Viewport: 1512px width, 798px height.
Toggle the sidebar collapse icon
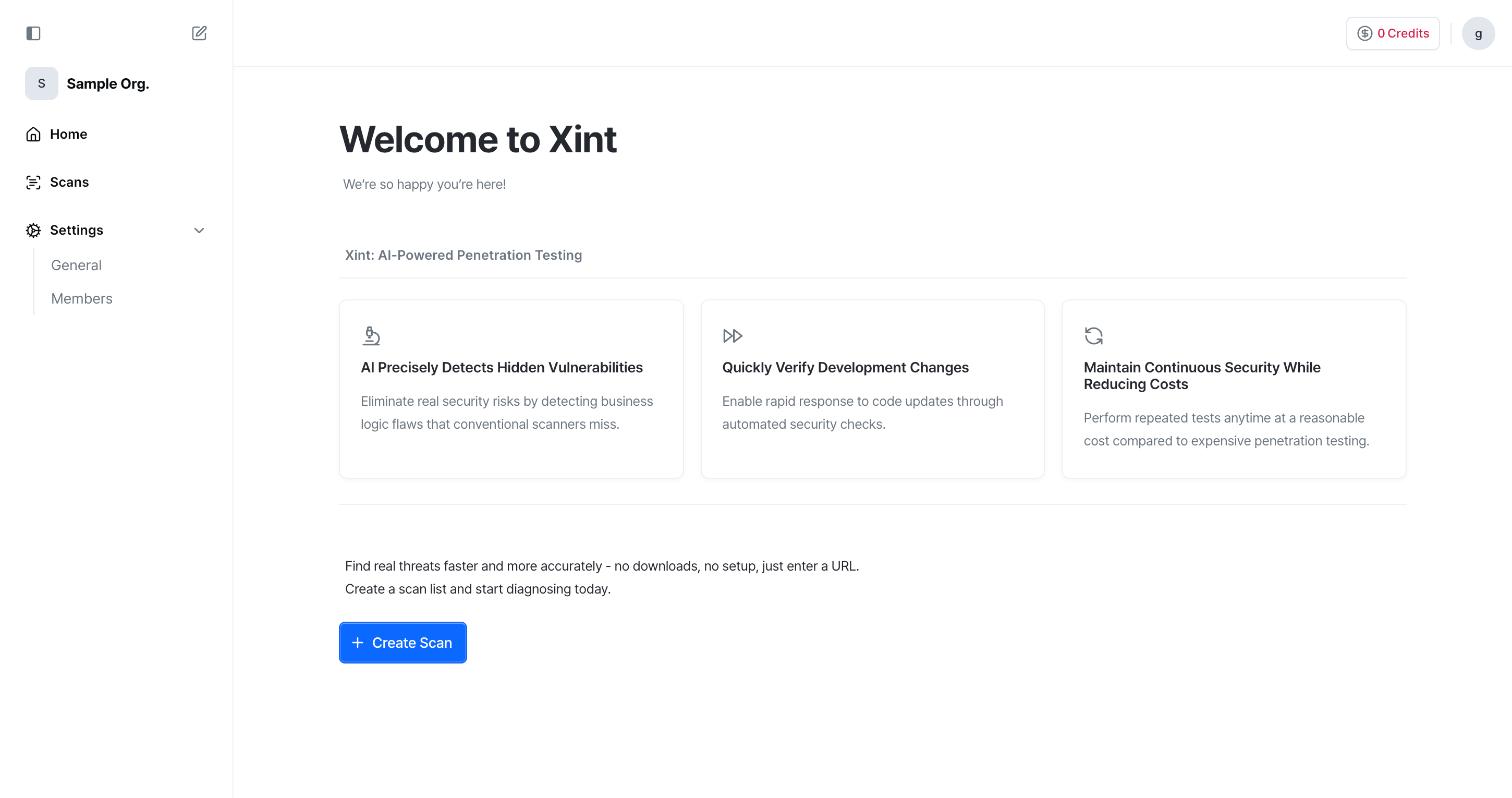click(33, 33)
